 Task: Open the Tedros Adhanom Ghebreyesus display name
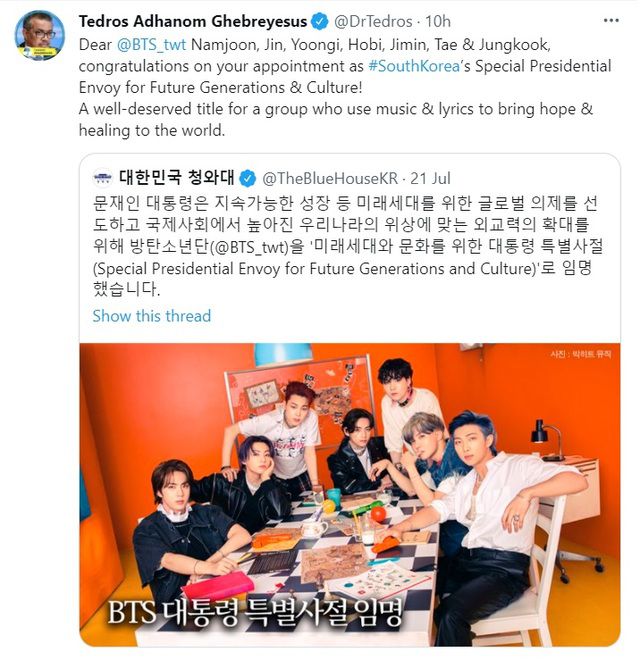(x=193, y=21)
